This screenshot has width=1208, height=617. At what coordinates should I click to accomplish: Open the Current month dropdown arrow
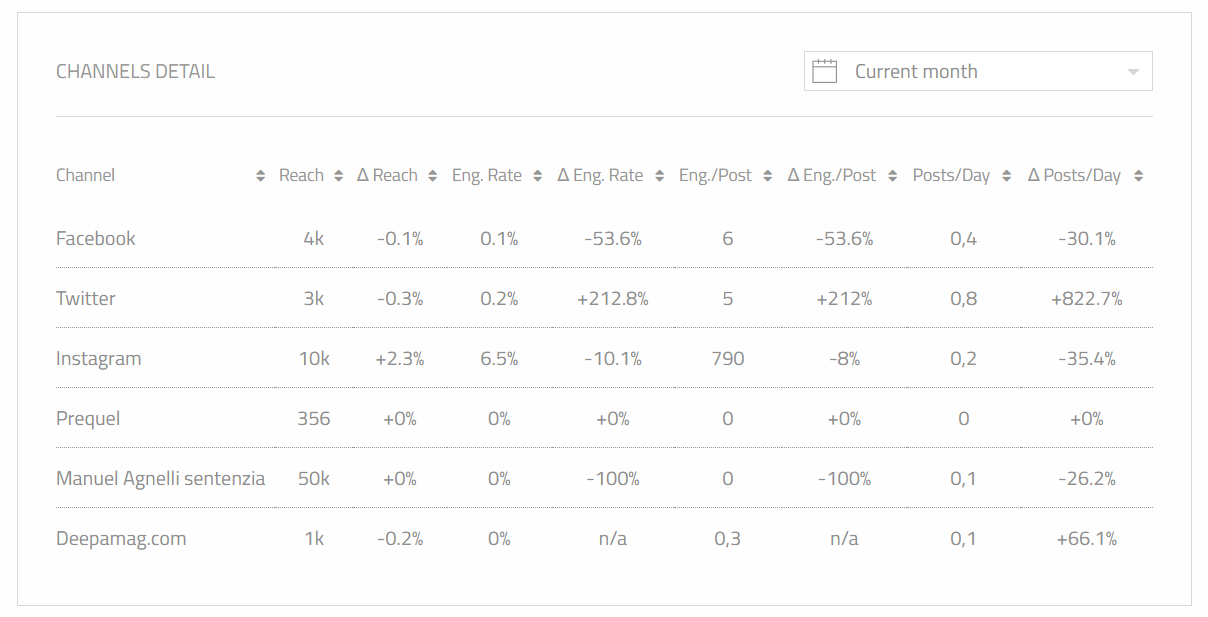1133,72
